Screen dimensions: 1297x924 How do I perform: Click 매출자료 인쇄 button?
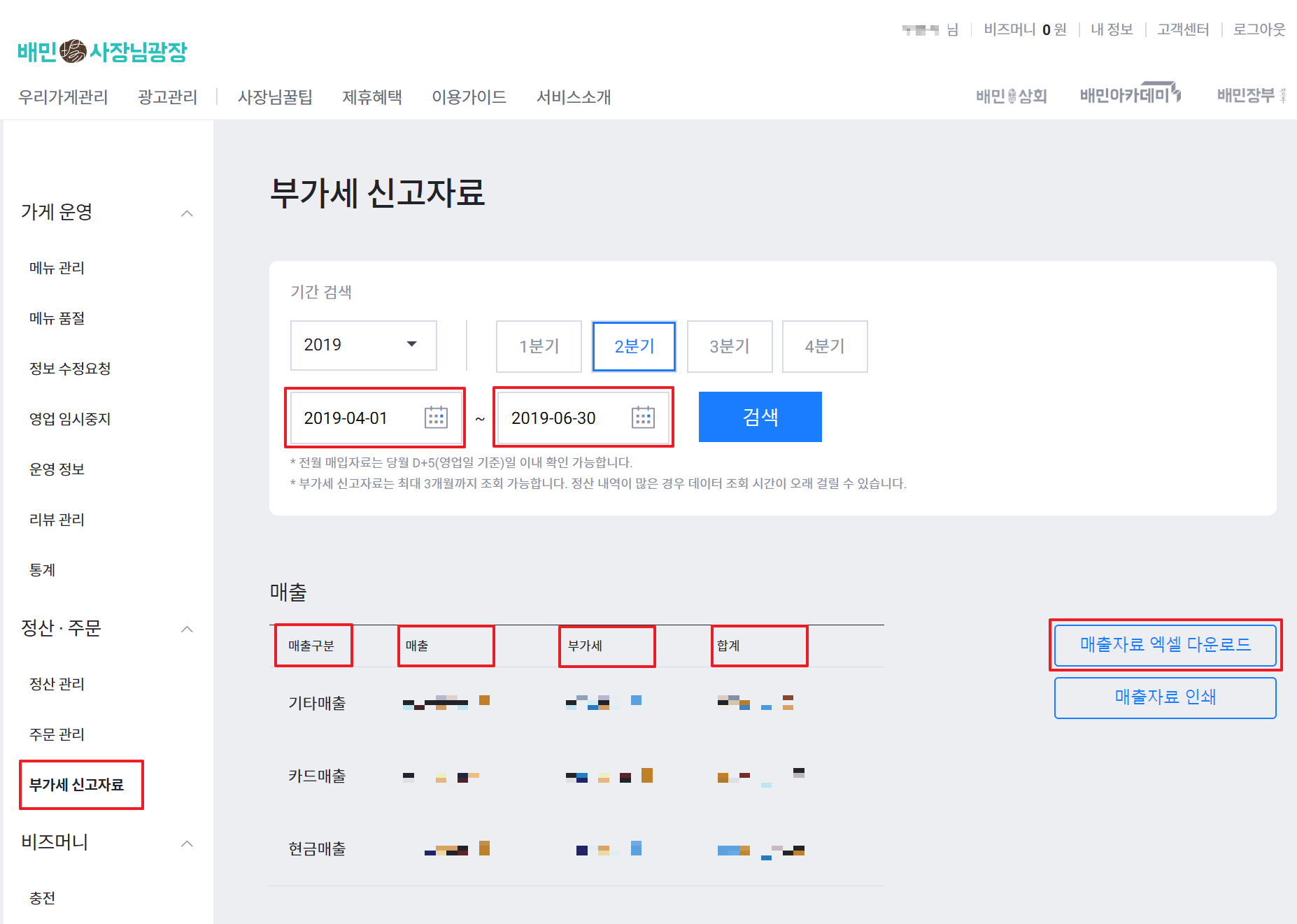[x=1165, y=697]
